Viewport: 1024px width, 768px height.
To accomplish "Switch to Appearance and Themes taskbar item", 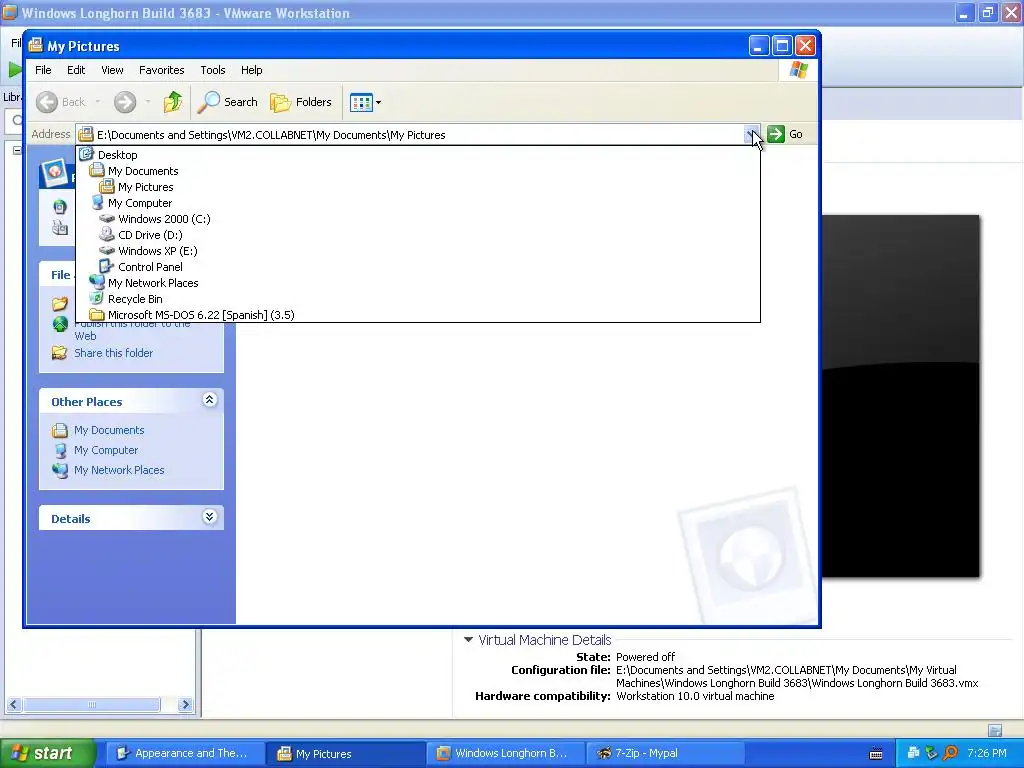I will click(x=184, y=753).
